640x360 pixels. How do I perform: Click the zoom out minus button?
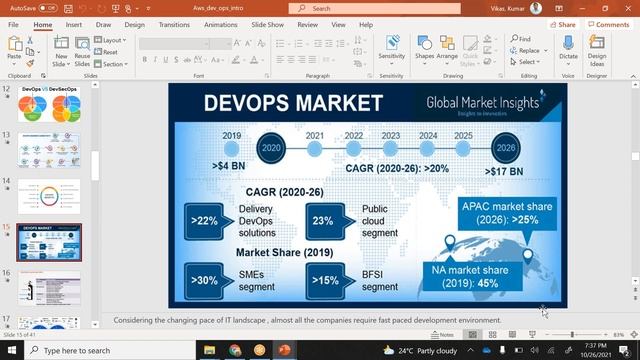point(547,335)
